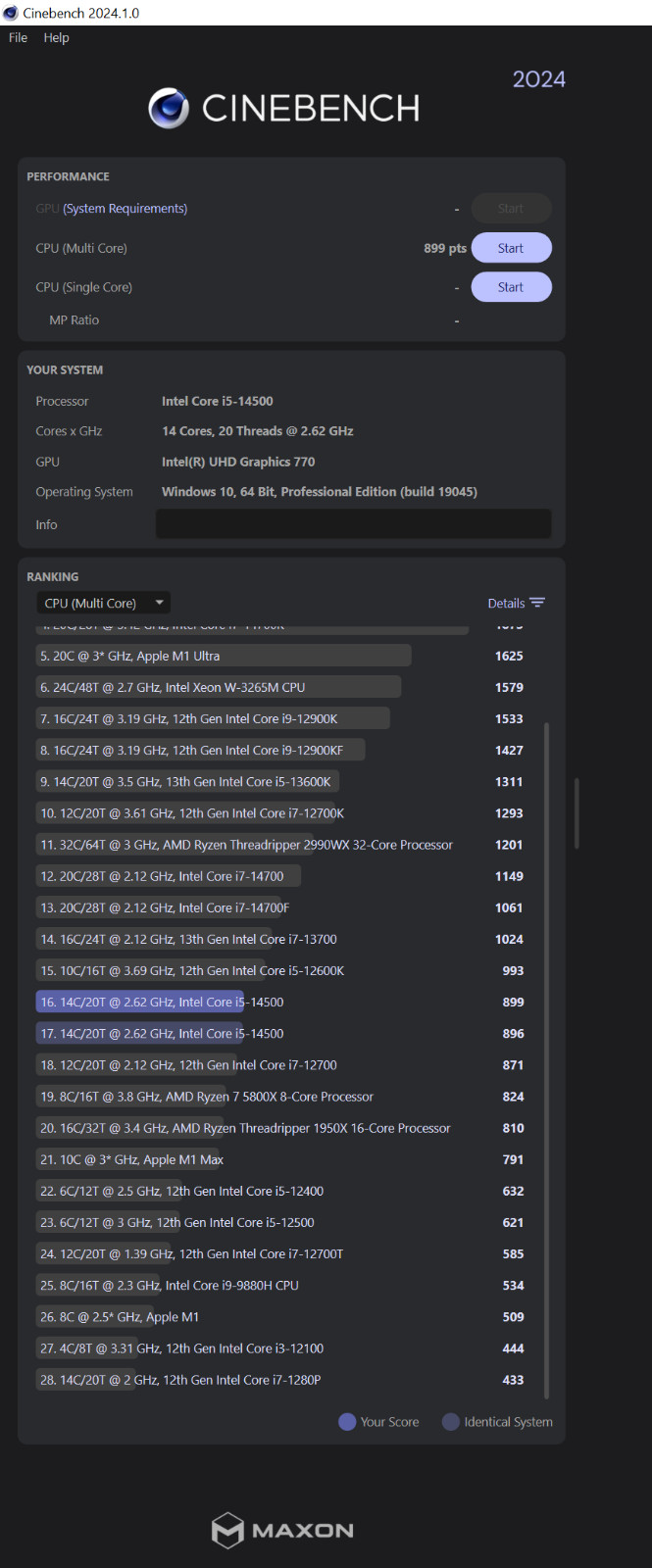Select the Apple M1 Ultra ranking row
The image size is (652, 1568).
pos(282,656)
